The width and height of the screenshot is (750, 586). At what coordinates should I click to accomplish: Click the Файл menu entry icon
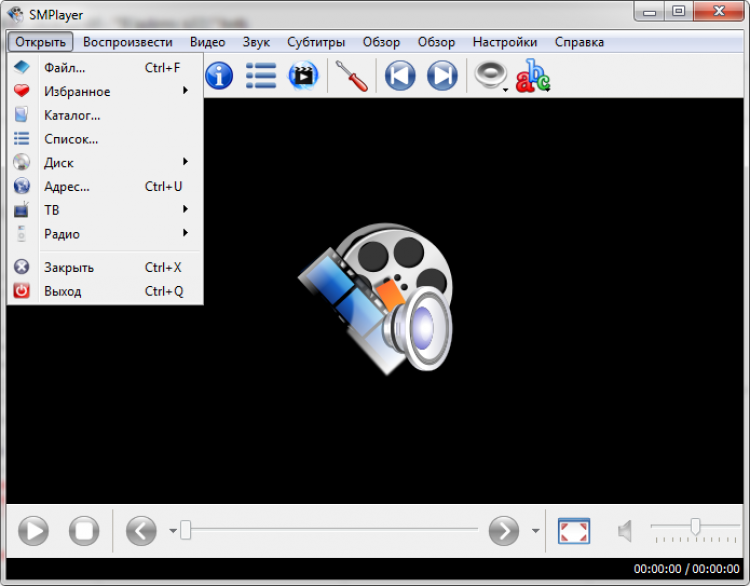(x=22, y=67)
